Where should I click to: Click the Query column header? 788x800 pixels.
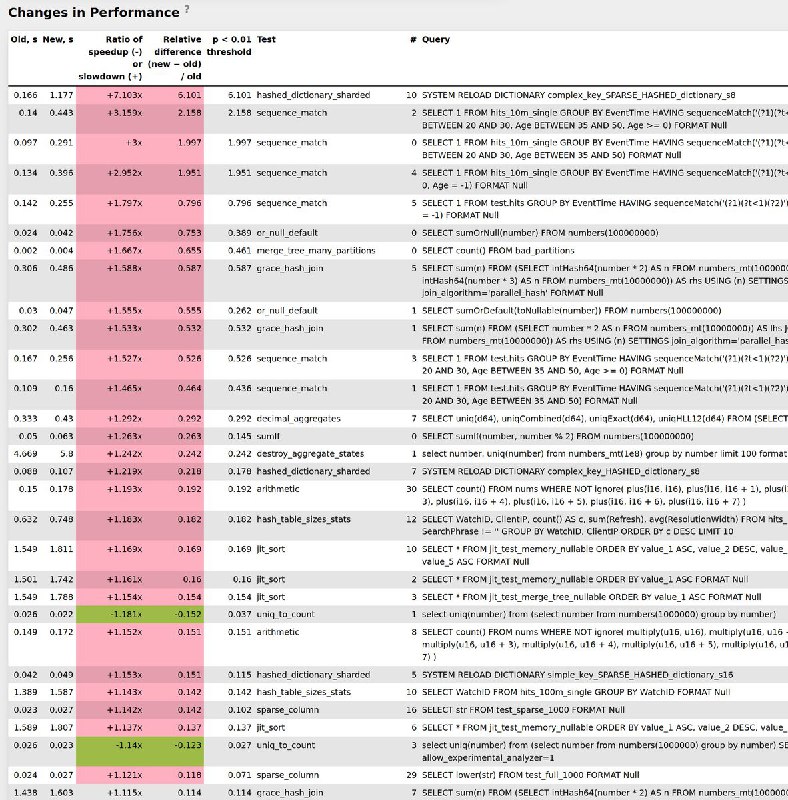[x=436, y=39]
